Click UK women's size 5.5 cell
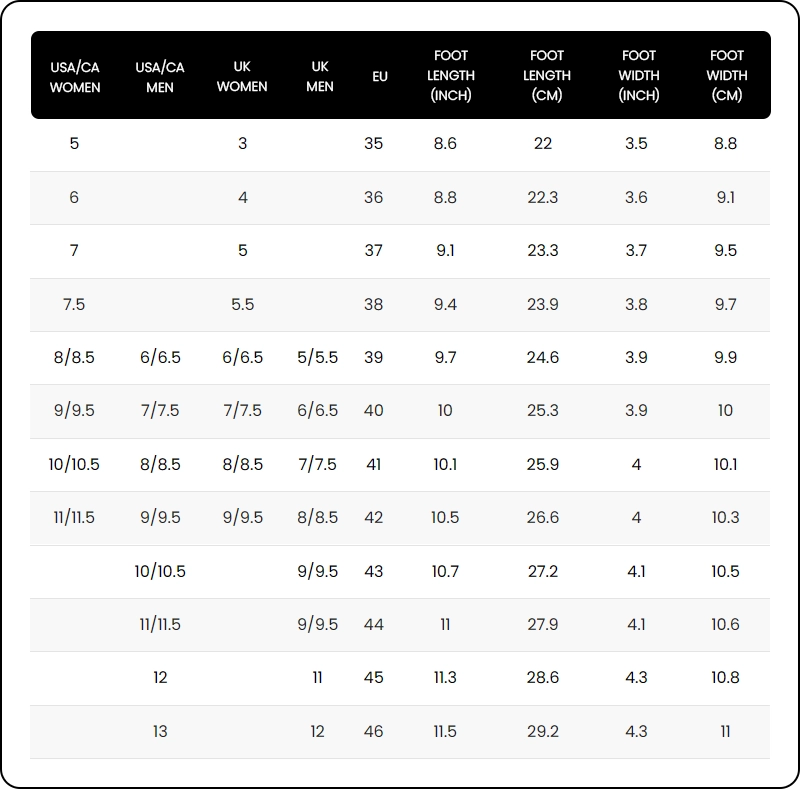The width and height of the screenshot is (800, 789). [x=243, y=305]
